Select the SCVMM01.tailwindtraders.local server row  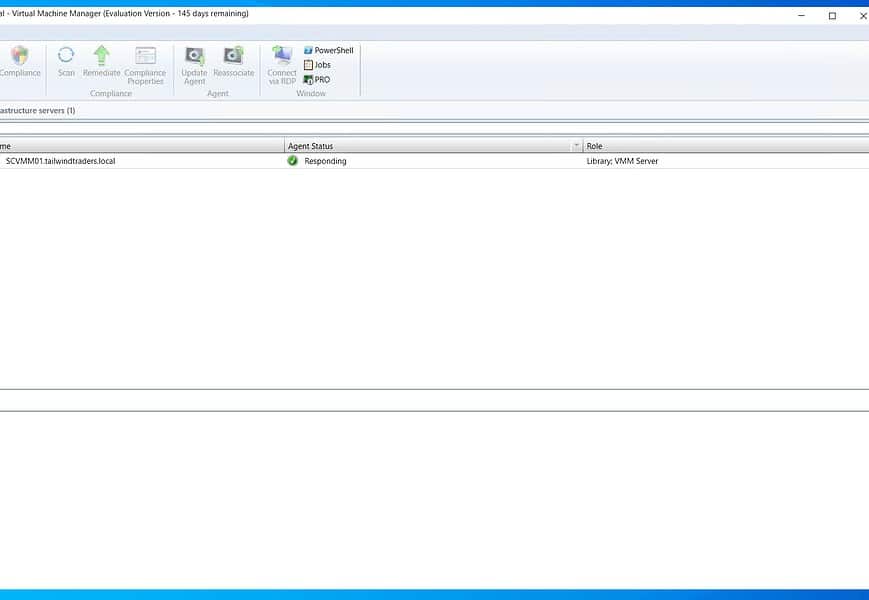(x=434, y=161)
